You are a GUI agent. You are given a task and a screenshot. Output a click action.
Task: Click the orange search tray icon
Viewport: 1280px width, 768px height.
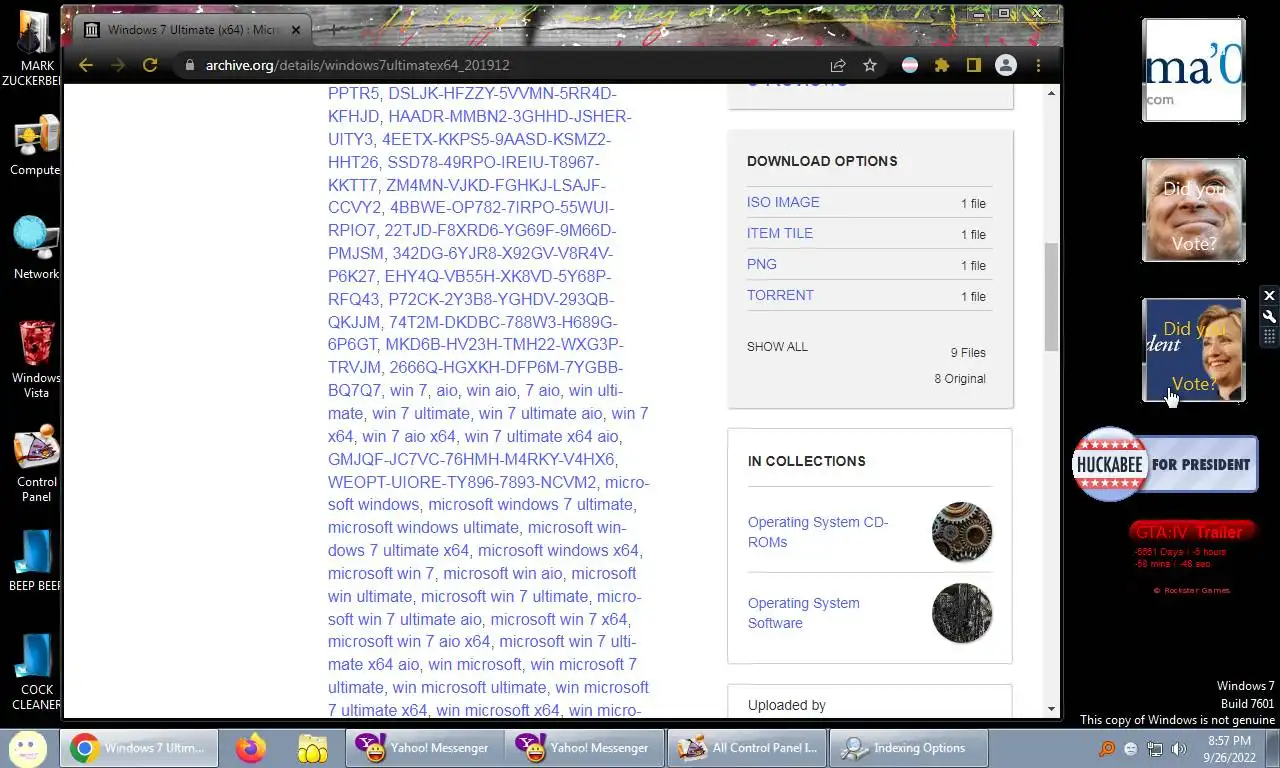pos(1107,748)
